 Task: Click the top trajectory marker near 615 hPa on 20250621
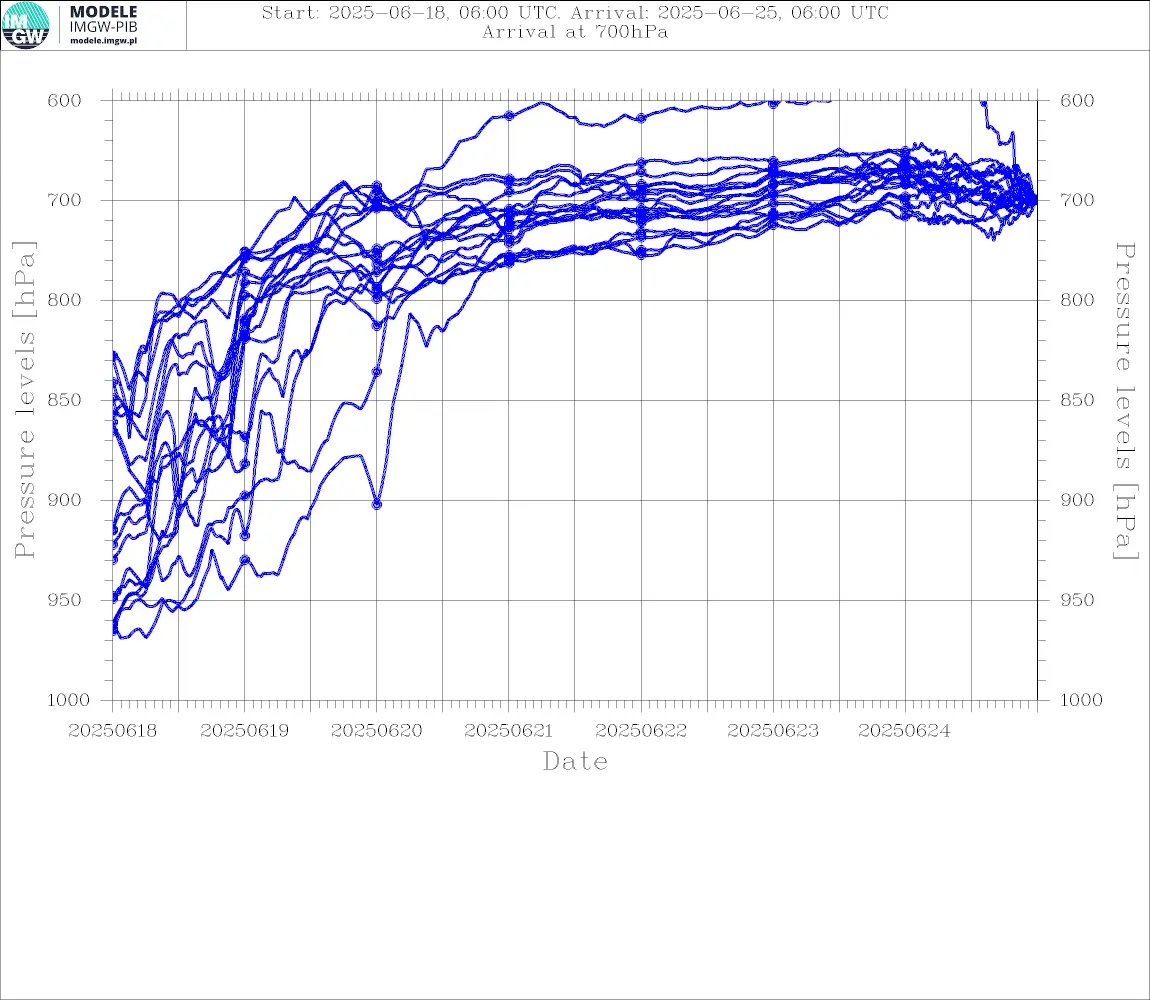(509, 115)
